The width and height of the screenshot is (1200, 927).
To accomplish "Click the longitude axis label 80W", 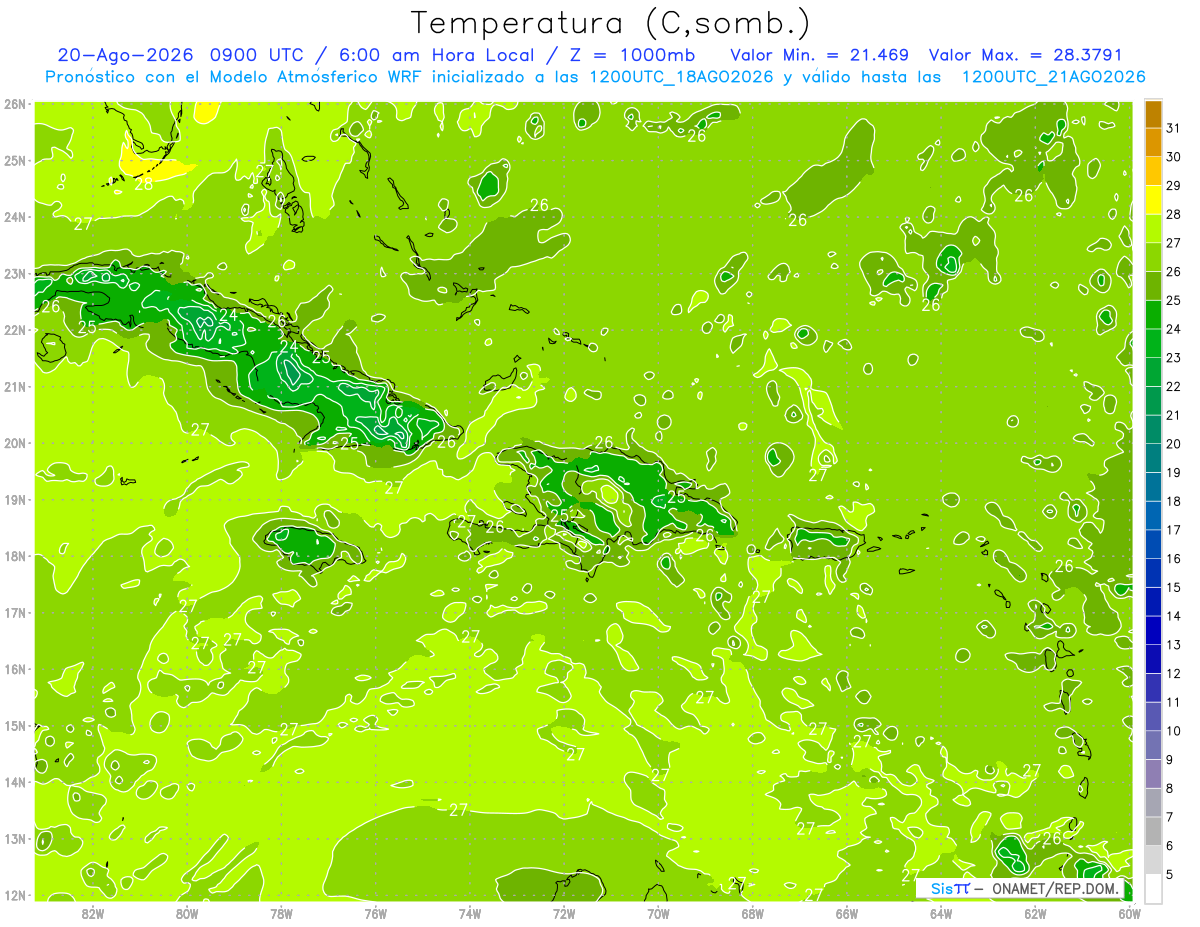I will (187, 913).
